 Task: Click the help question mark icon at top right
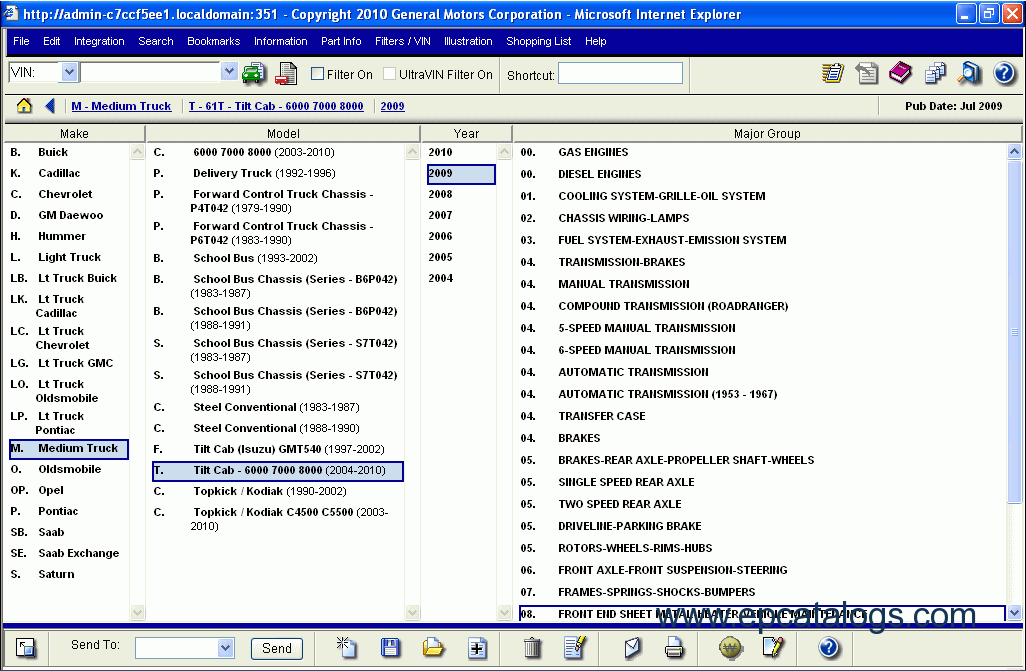(1004, 73)
